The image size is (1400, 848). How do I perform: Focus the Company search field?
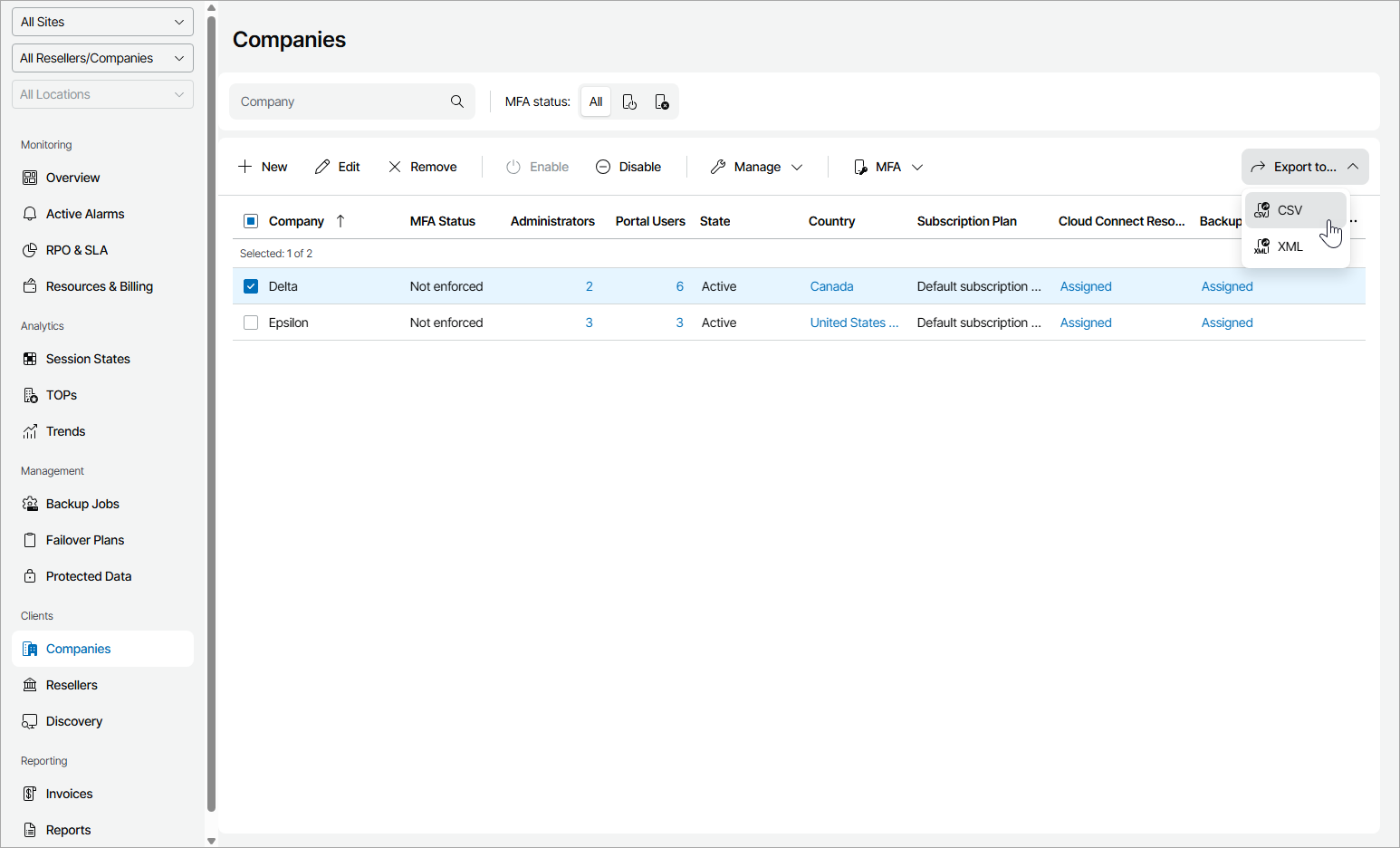click(x=340, y=101)
